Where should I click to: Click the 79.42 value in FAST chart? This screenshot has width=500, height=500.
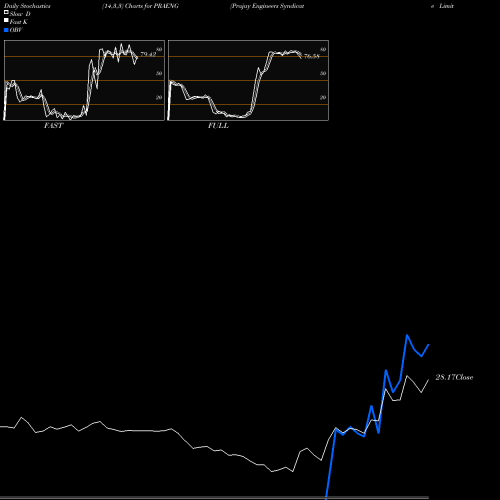point(148,54)
